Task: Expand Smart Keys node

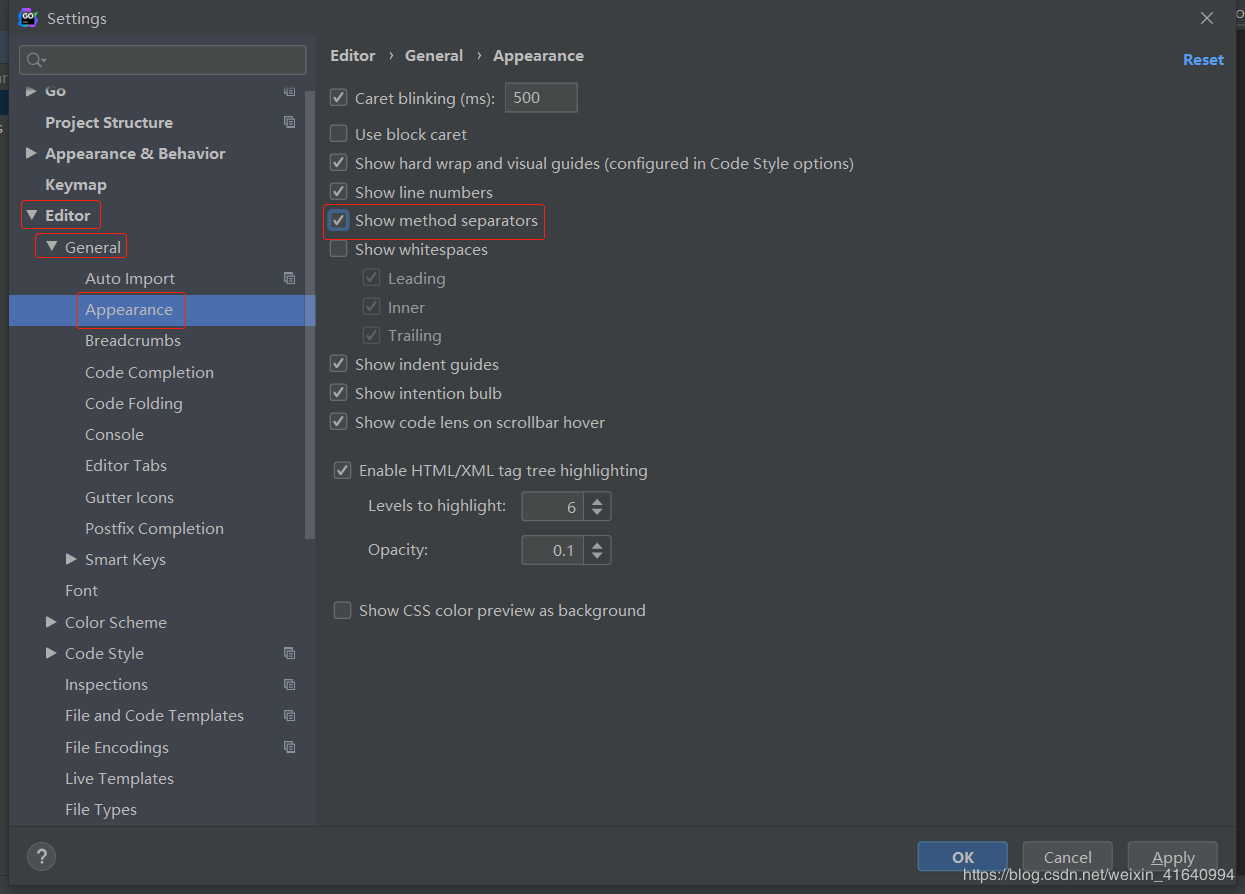Action: point(71,559)
